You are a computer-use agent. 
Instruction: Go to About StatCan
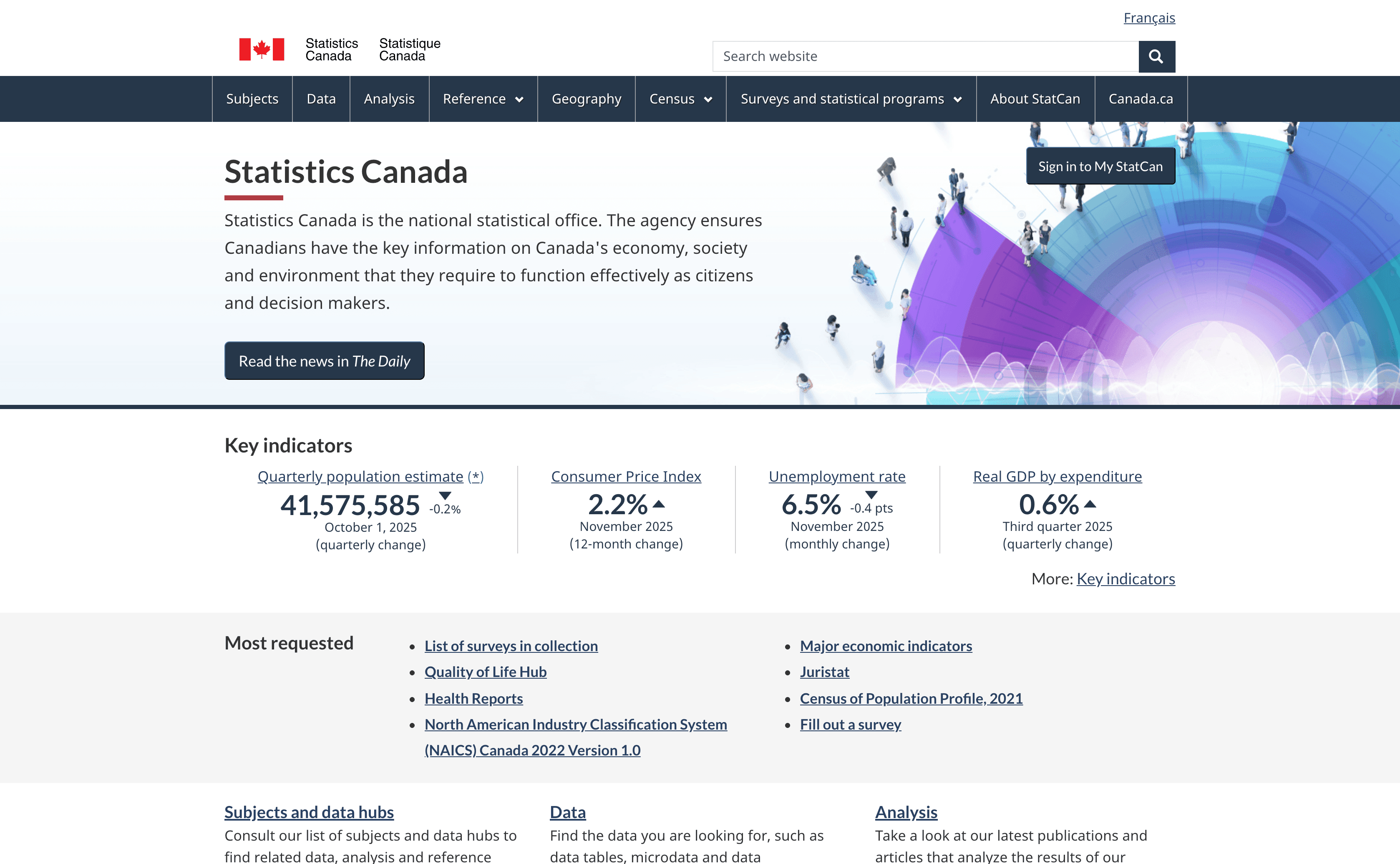pos(1035,99)
